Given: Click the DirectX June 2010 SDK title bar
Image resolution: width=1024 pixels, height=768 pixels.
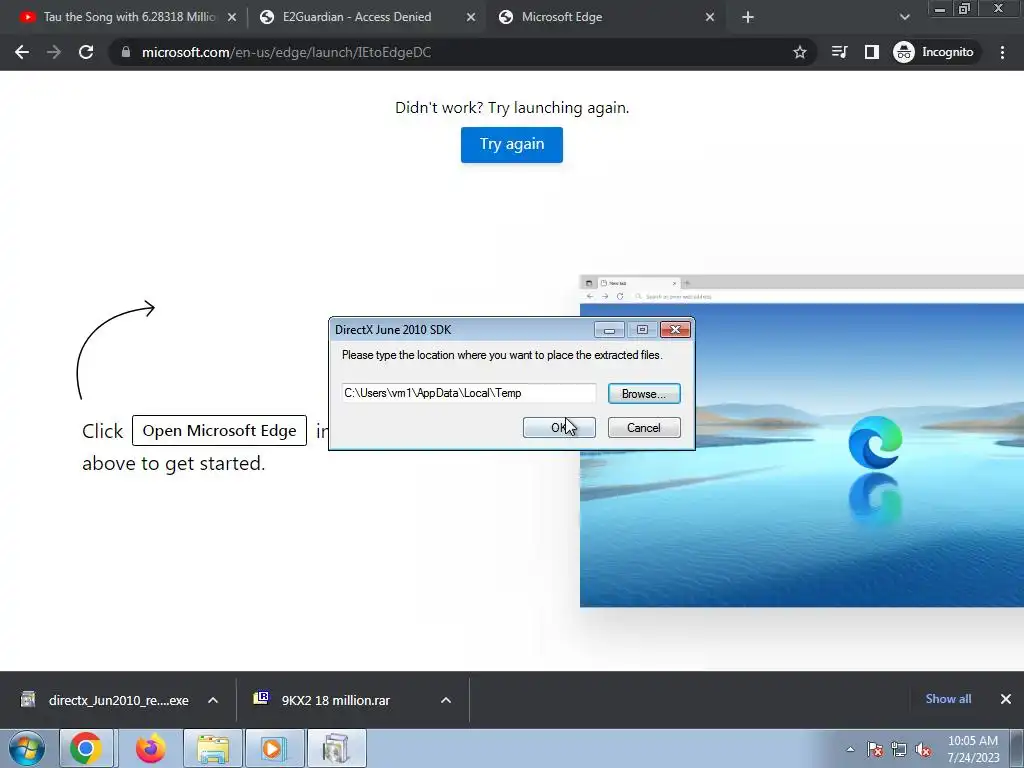Looking at the screenshot, I should pyautogui.click(x=460, y=330).
